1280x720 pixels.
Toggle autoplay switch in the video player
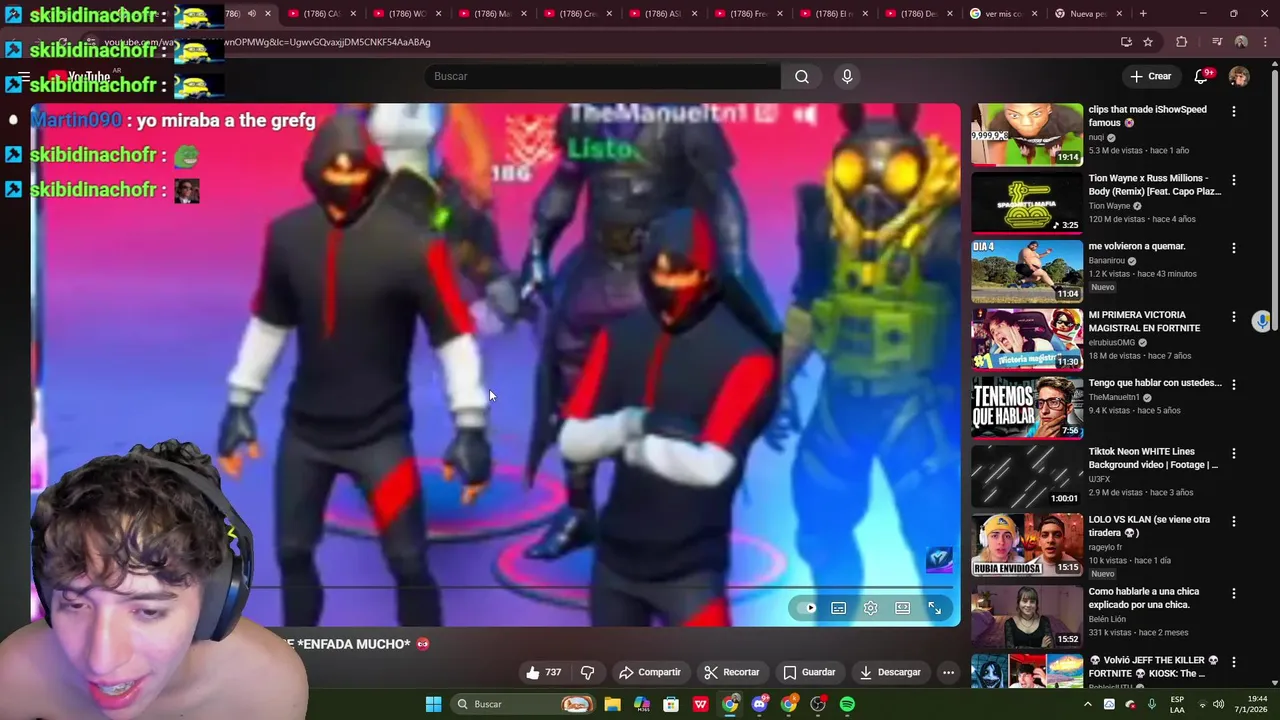[x=807, y=608]
